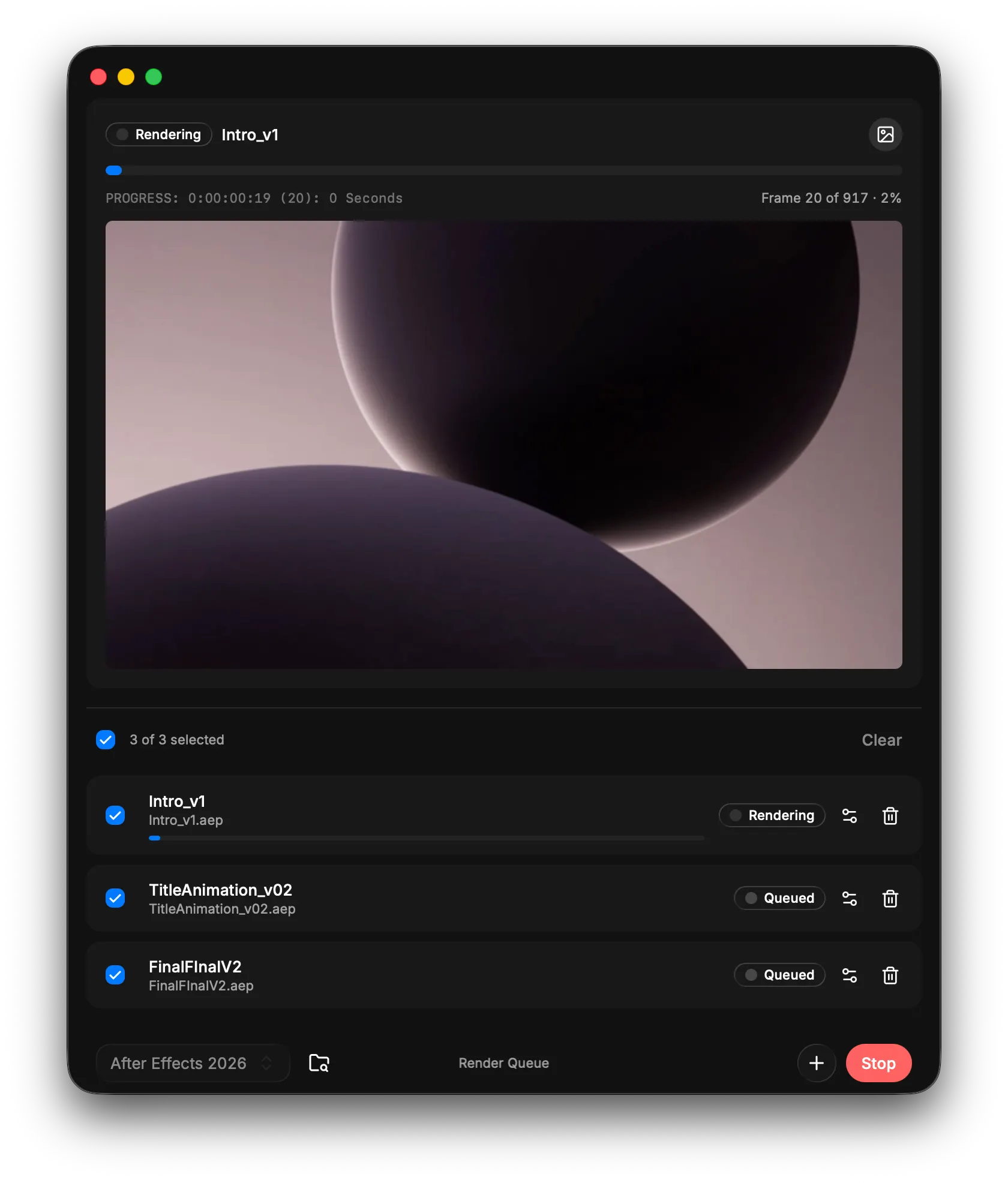Click the Intro_v1 row progress bar
The width and height of the screenshot is (1008, 1183).
[427, 838]
